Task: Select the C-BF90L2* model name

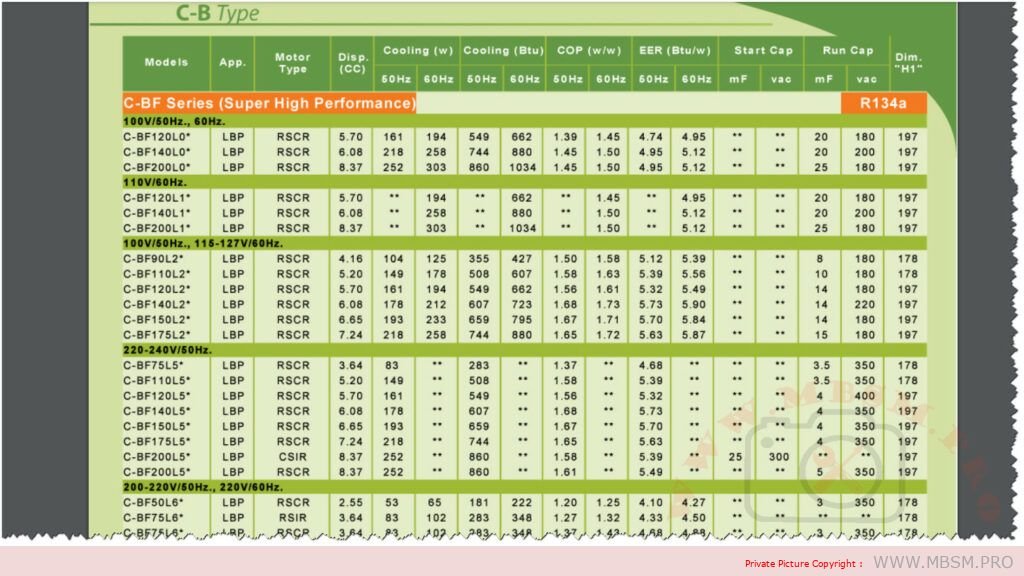Action: click(x=156, y=258)
